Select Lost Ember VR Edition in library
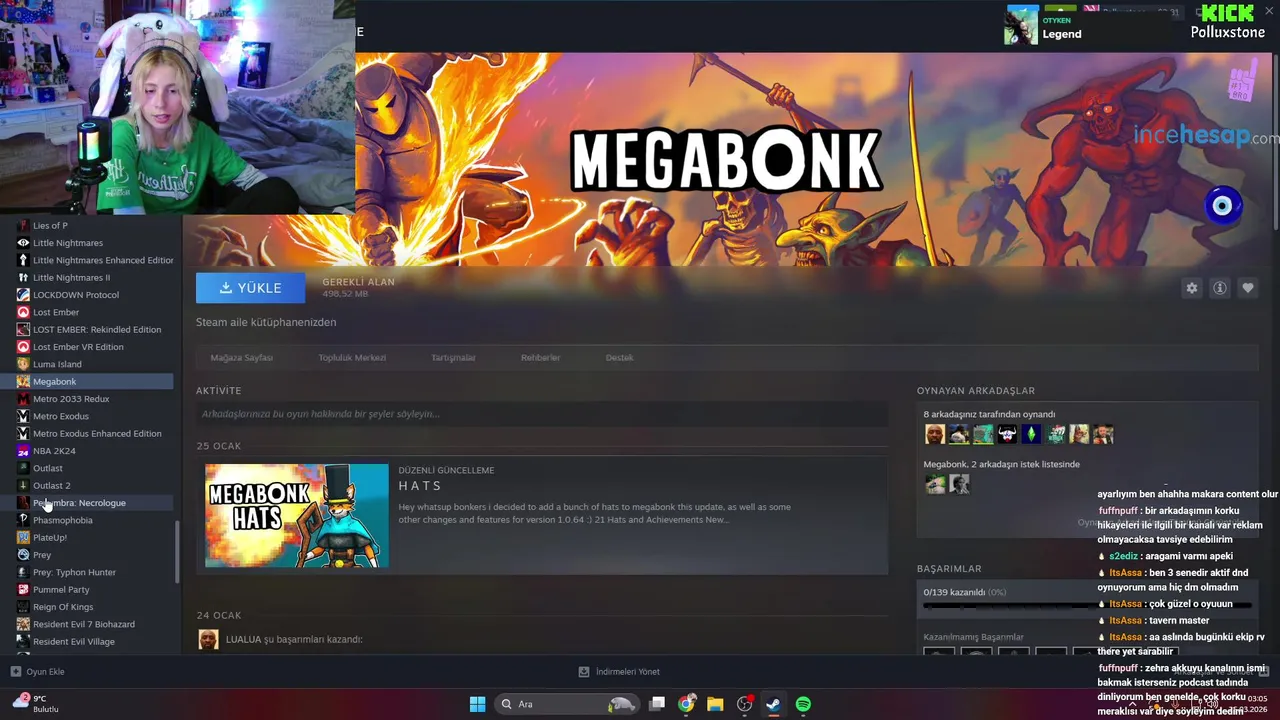1280x720 pixels. 78,347
